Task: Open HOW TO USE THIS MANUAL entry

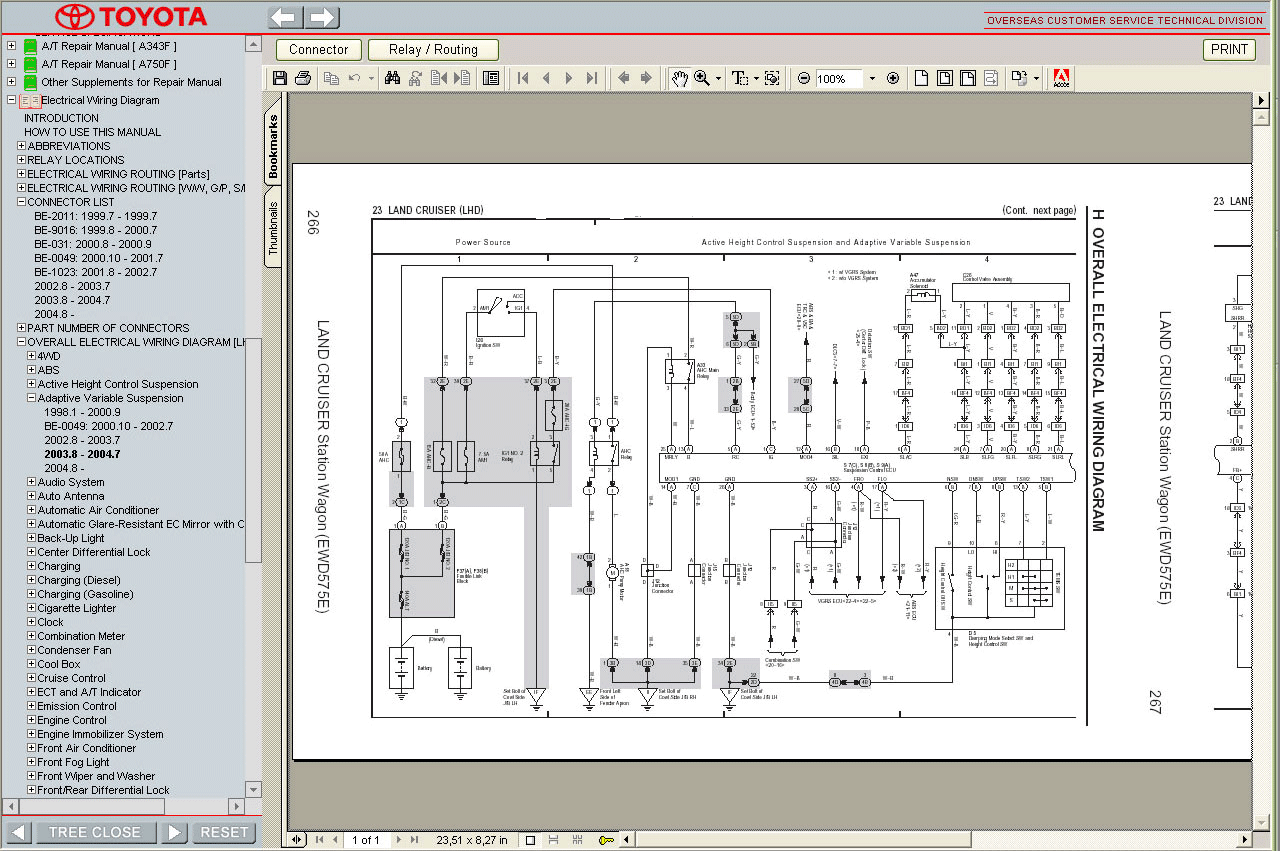Action: (x=92, y=132)
